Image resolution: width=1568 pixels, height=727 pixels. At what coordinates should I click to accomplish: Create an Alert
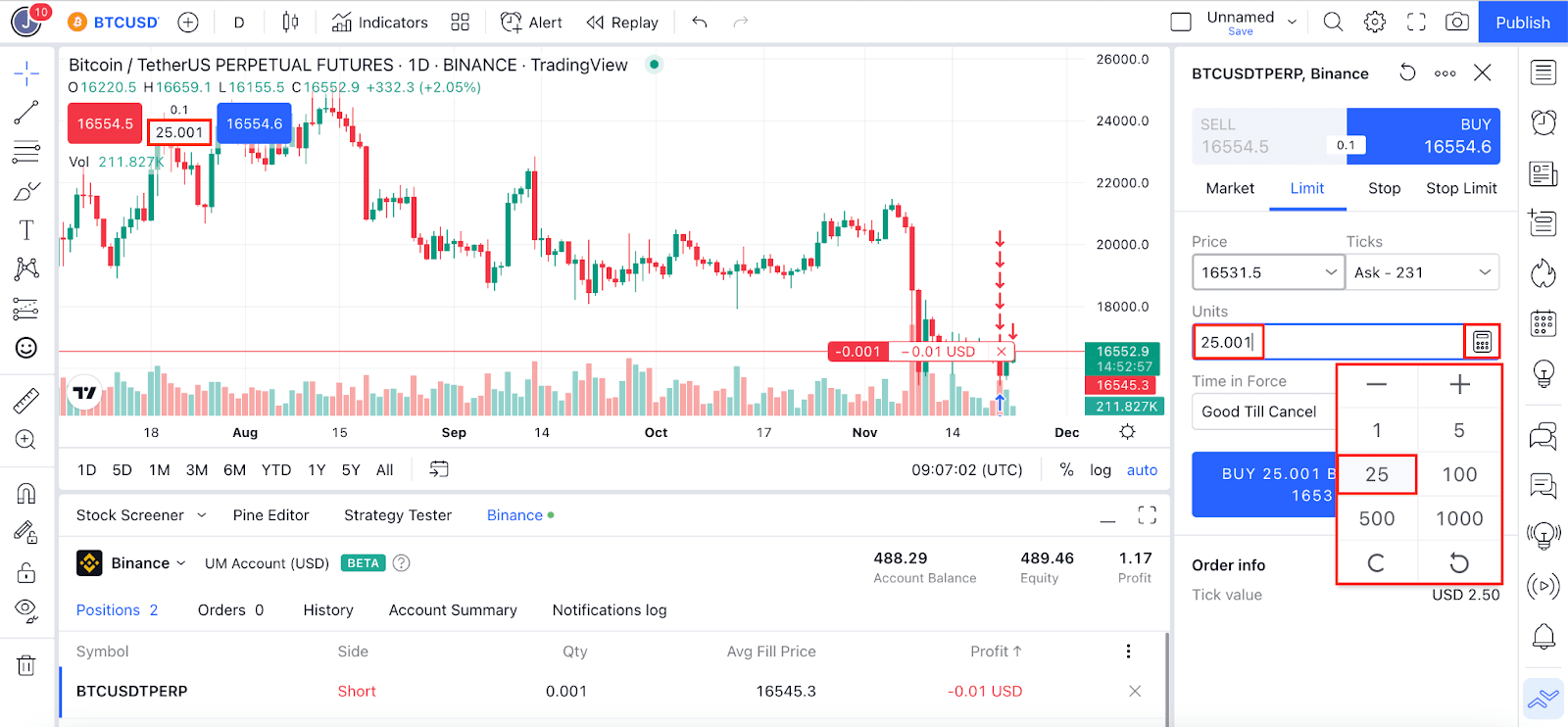531,23
